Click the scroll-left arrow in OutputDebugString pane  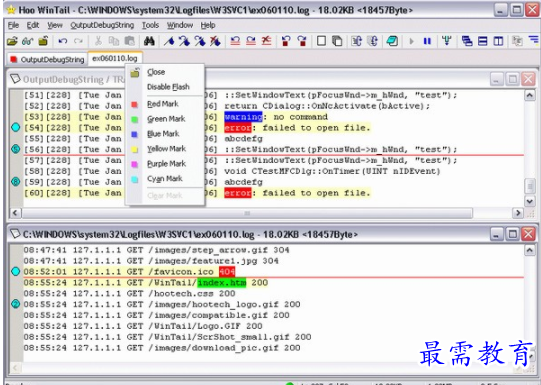pos(14,213)
